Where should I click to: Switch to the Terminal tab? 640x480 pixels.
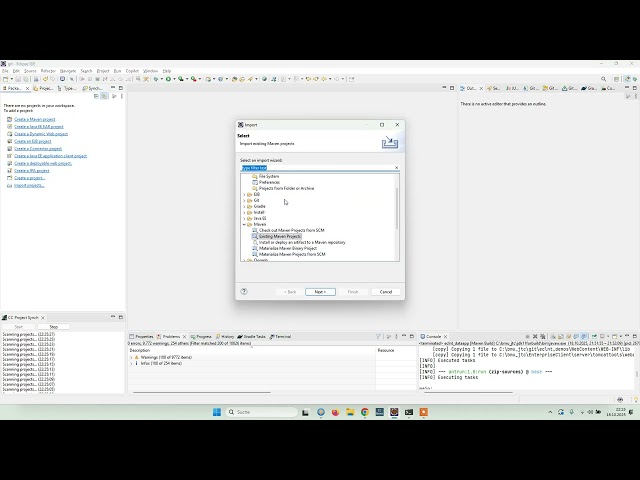[x=280, y=337]
